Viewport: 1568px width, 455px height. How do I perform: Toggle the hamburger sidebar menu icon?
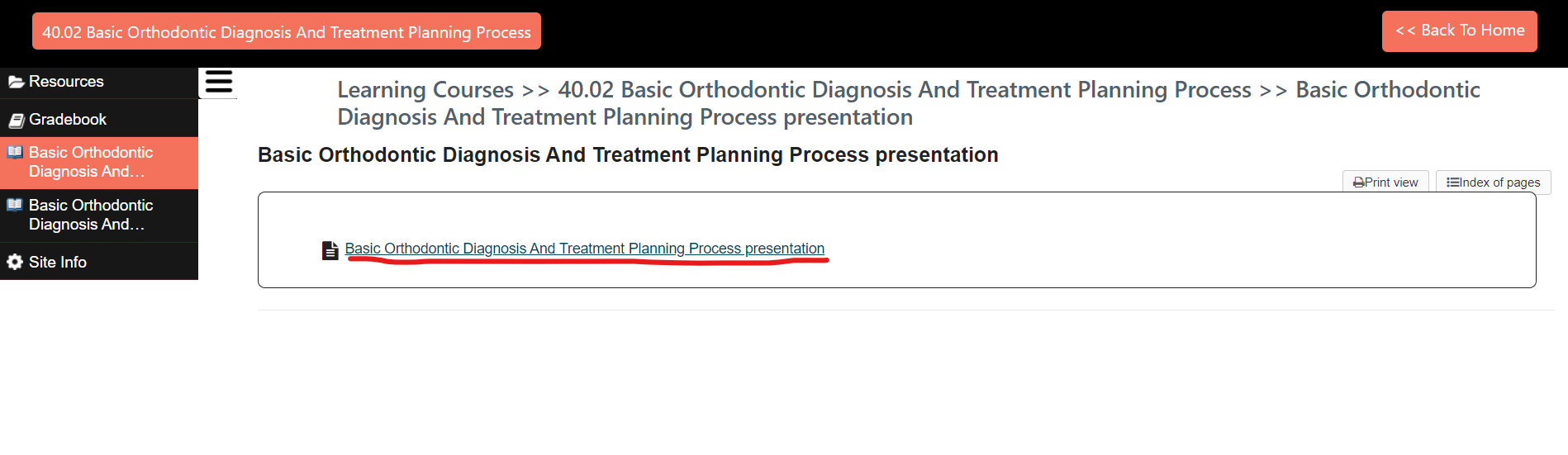click(218, 83)
